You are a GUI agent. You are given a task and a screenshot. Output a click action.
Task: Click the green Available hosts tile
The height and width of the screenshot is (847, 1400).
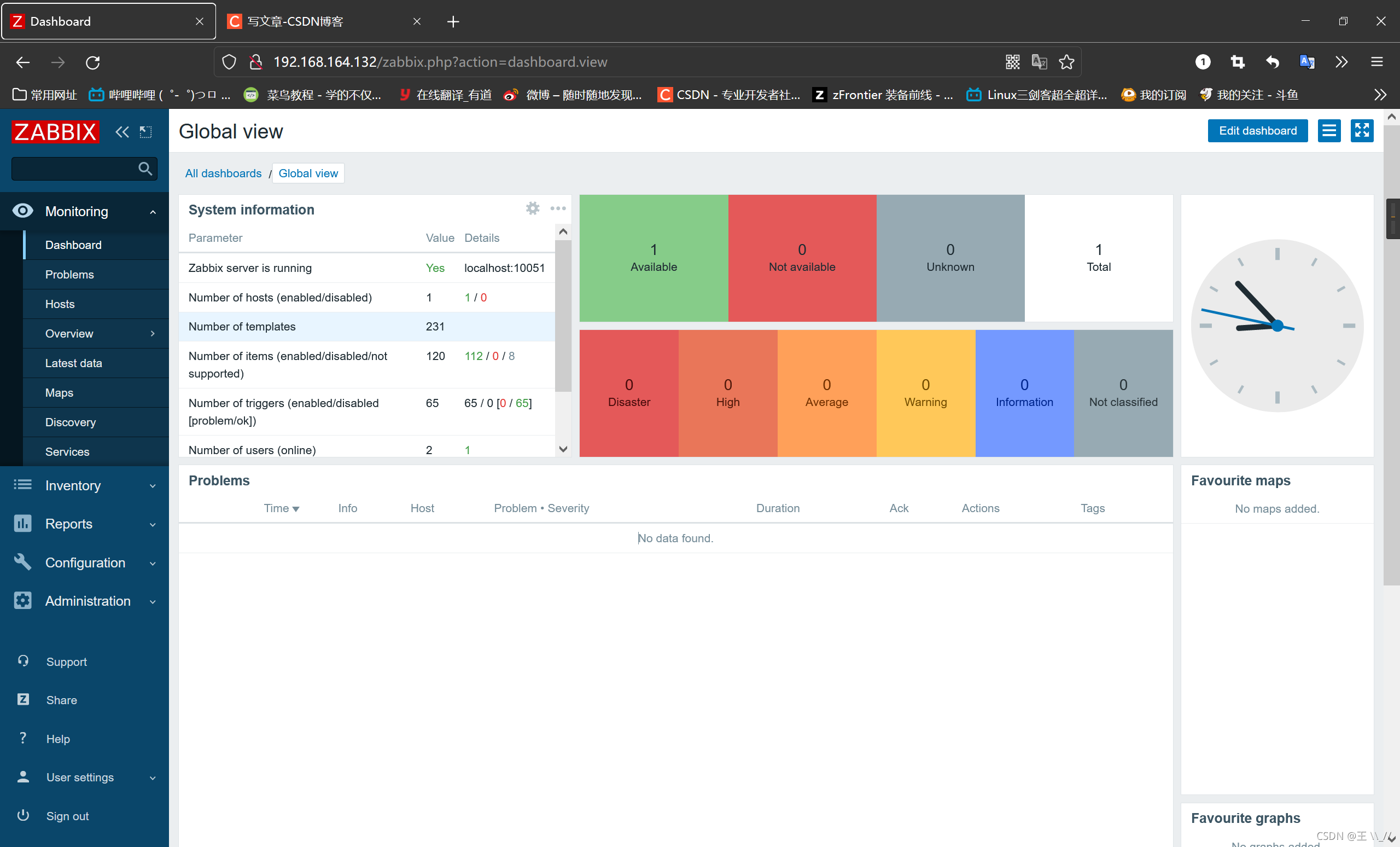[x=654, y=258]
